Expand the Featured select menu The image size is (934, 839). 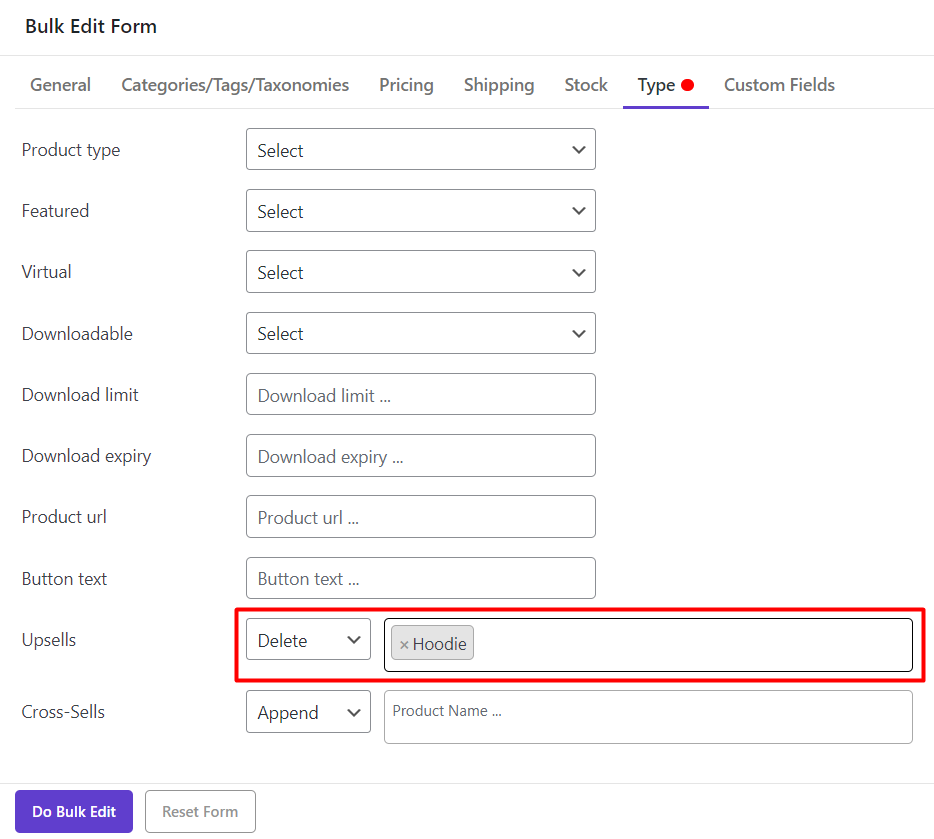(420, 211)
